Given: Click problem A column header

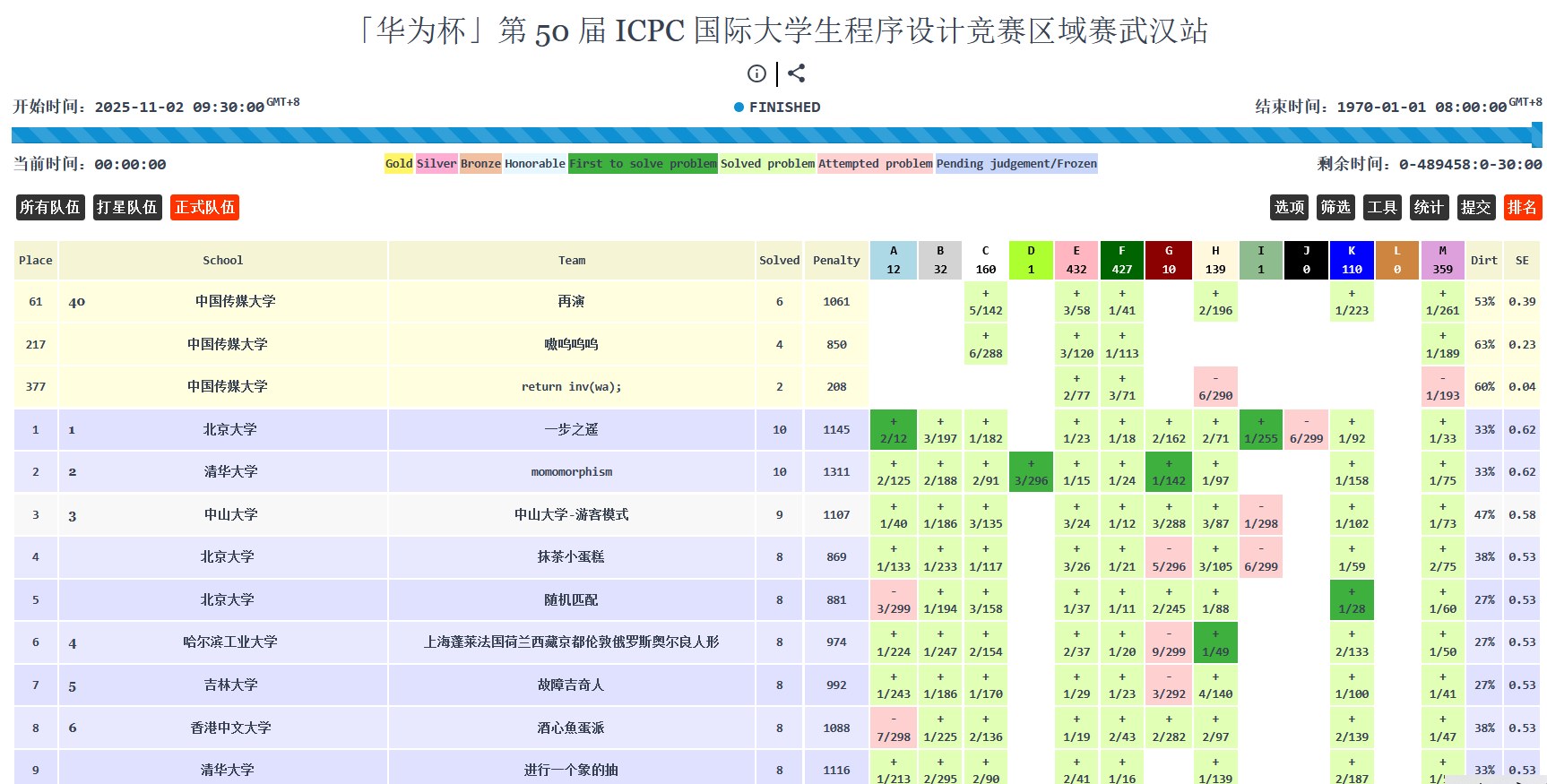Looking at the screenshot, I should (x=893, y=260).
